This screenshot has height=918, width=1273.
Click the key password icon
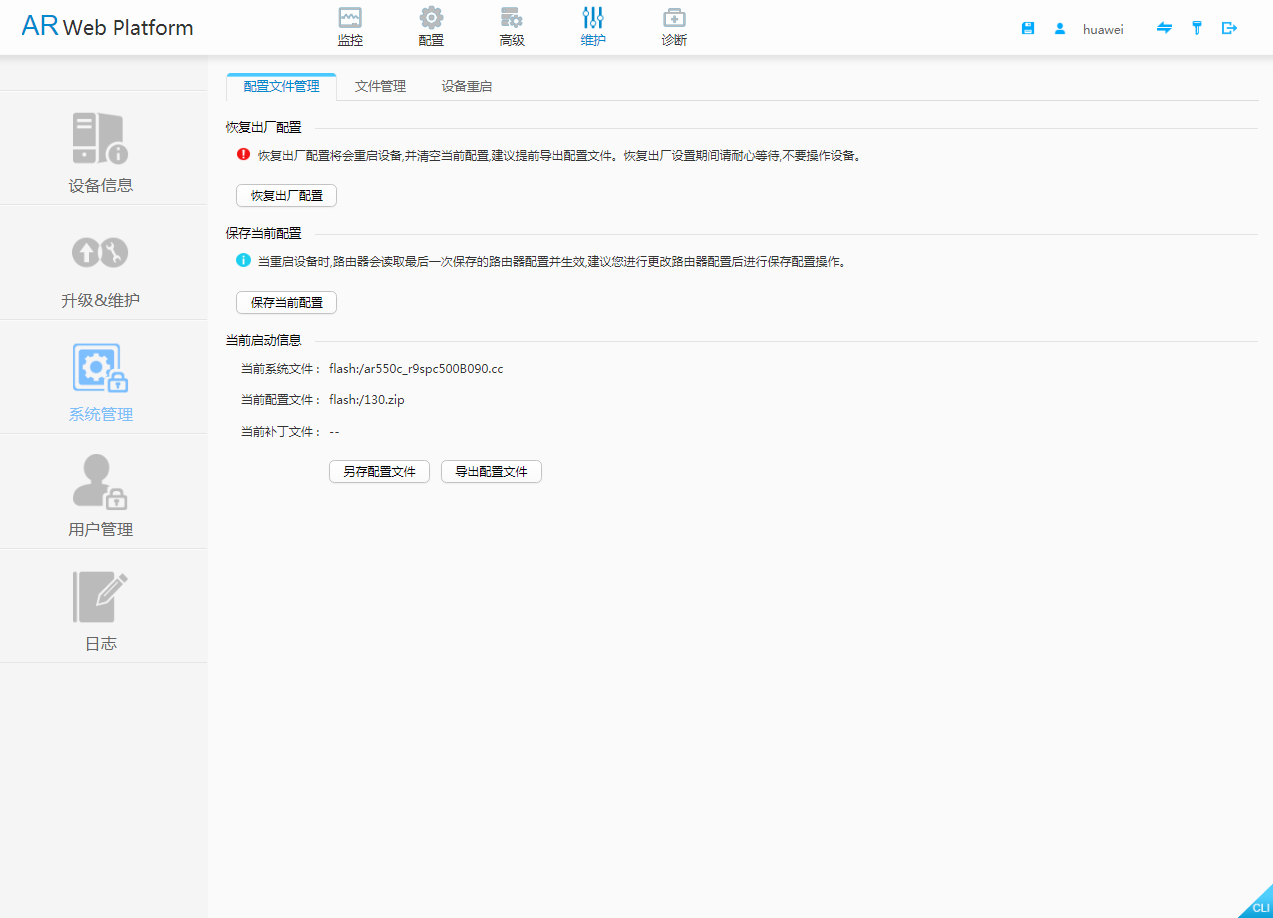(x=1196, y=28)
